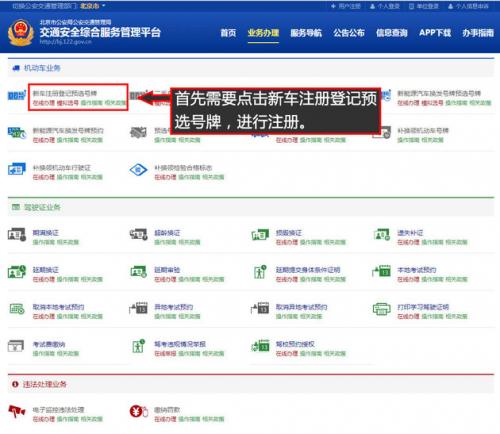Screen dimensions: 500x434
Task: Click the license plate icon for 新车注册登记预选号牌
Action: click(17, 96)
